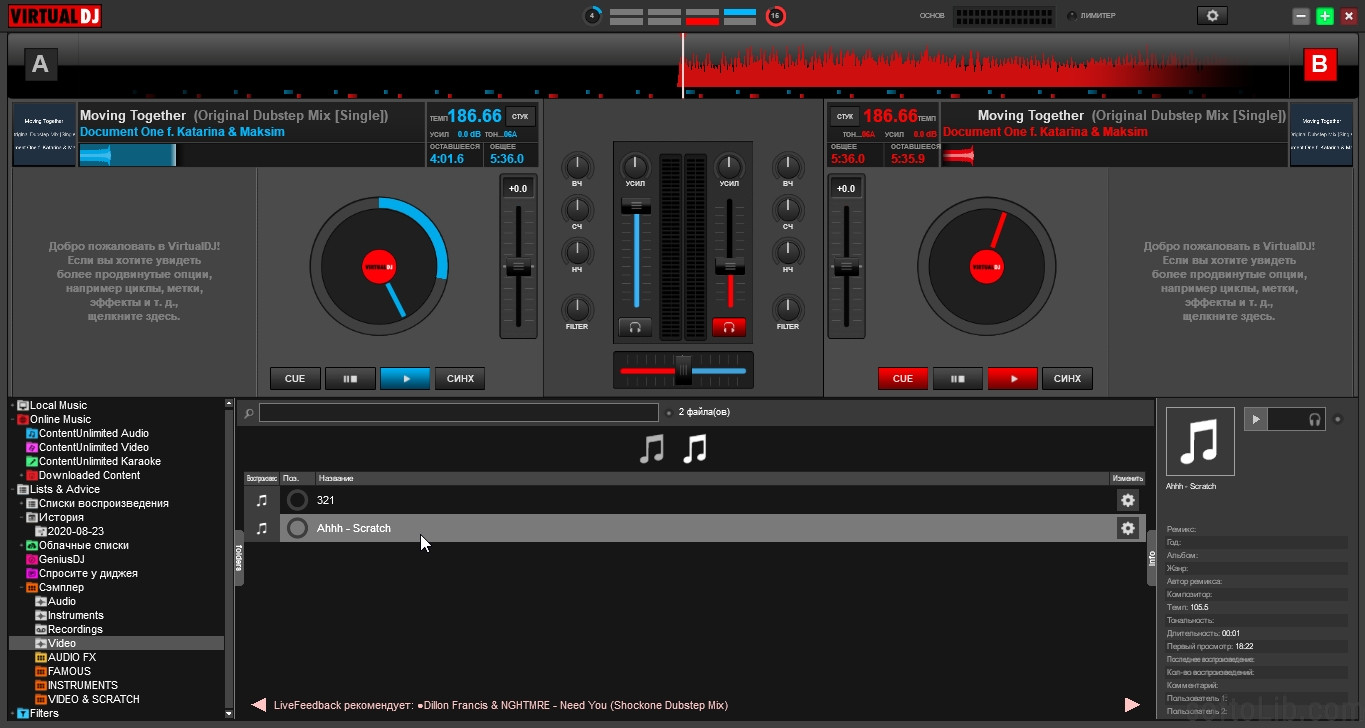The image size is (1365, 728).
Task: Open settings gear for sample 321
Action: [x=1128, y=500]
